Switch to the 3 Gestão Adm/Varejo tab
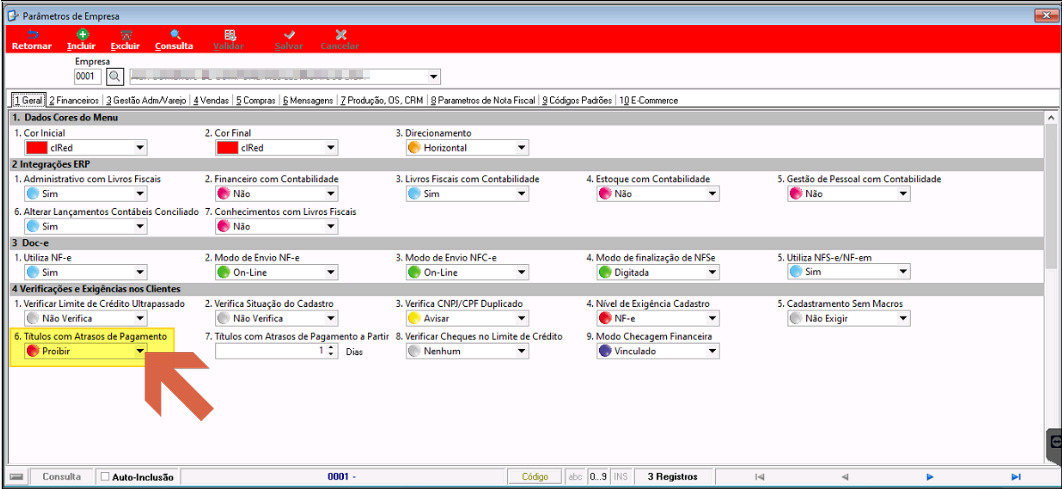1062x489 pixels. pyautogui.click(x=146, y=100)
